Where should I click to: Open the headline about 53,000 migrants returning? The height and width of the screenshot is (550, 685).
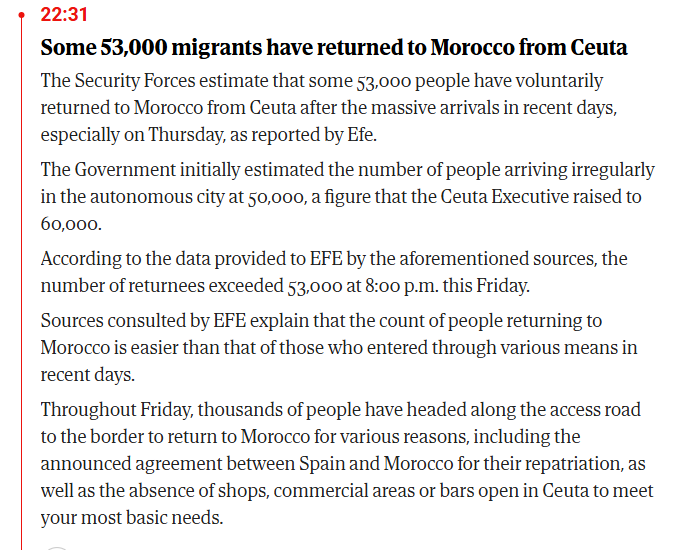(x=334, y=47)
